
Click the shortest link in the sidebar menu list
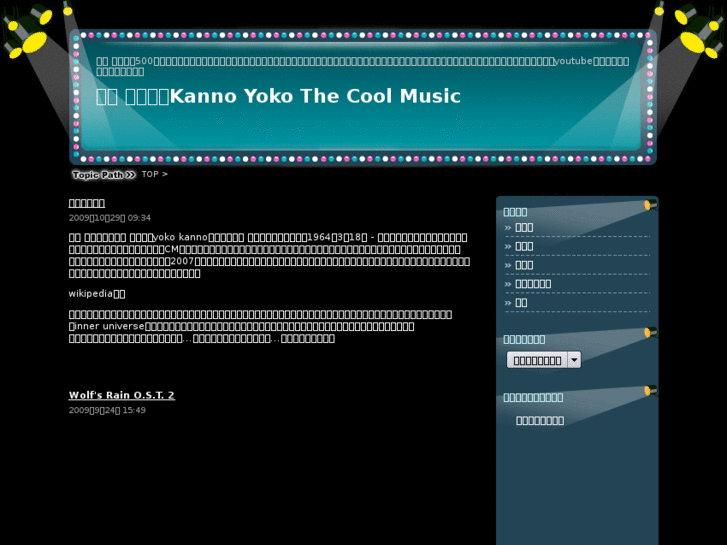pyautogui.click(x=521, y=302)
